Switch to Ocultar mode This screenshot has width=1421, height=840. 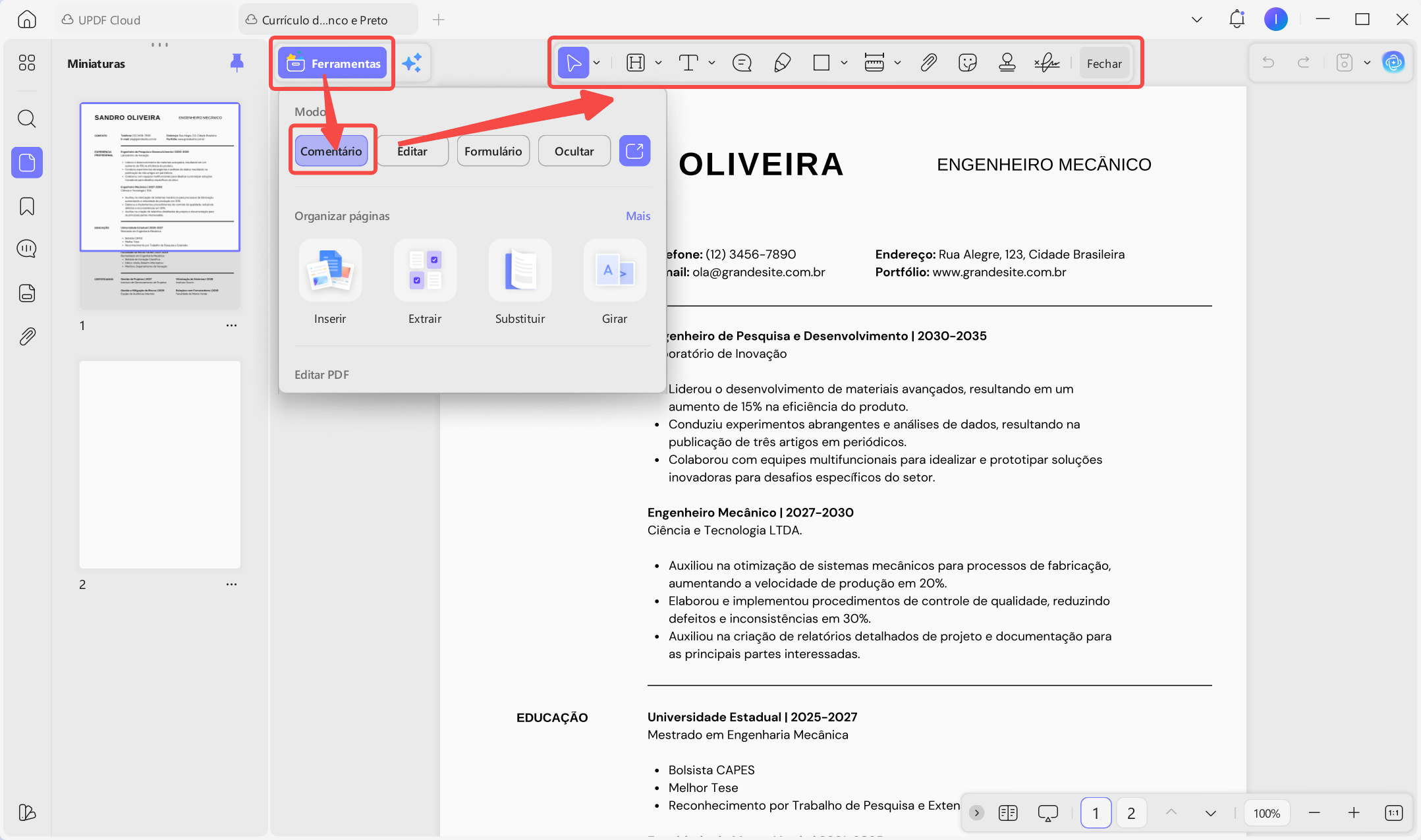[574, 151]
